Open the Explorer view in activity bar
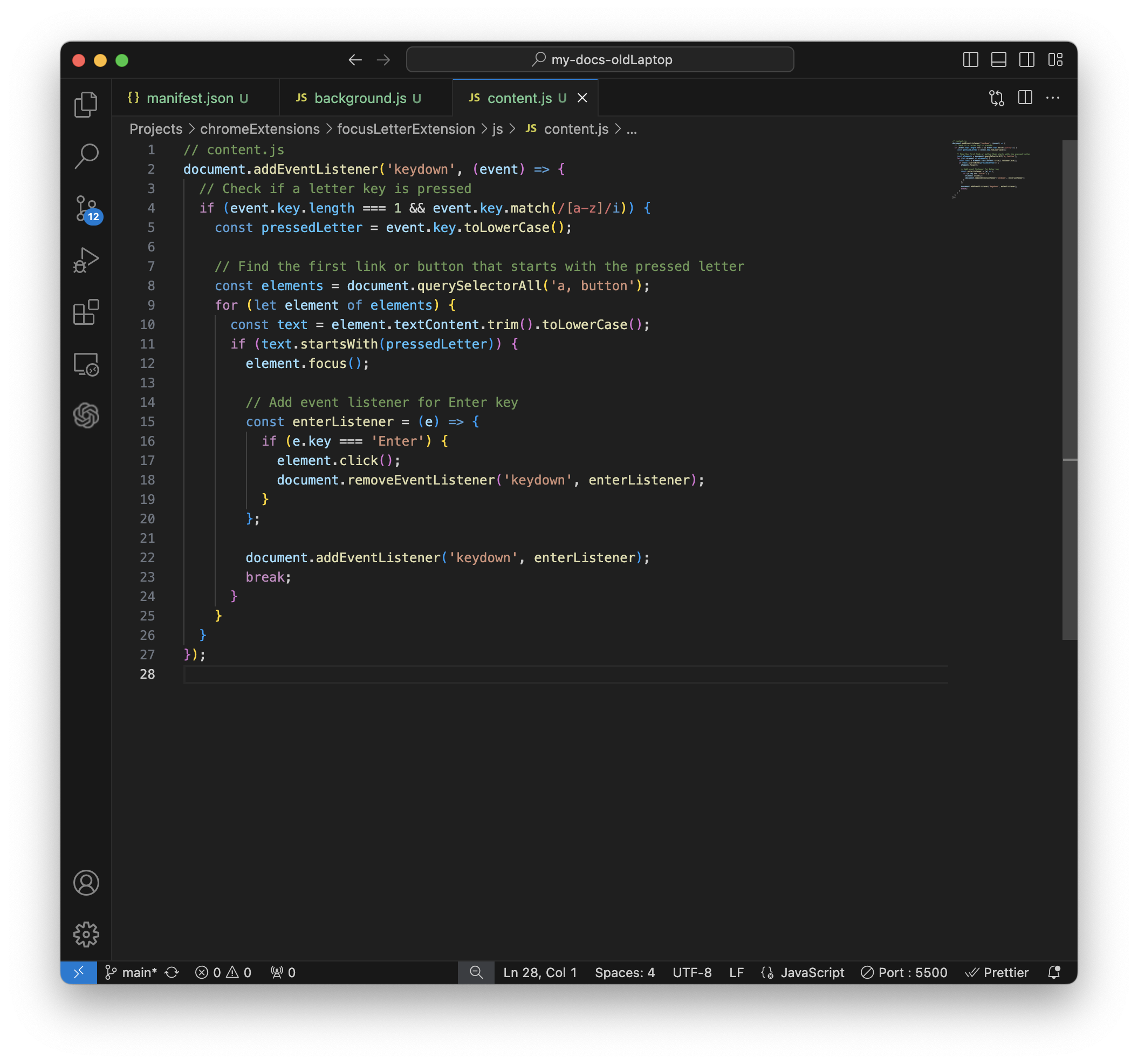 (86, 104)
